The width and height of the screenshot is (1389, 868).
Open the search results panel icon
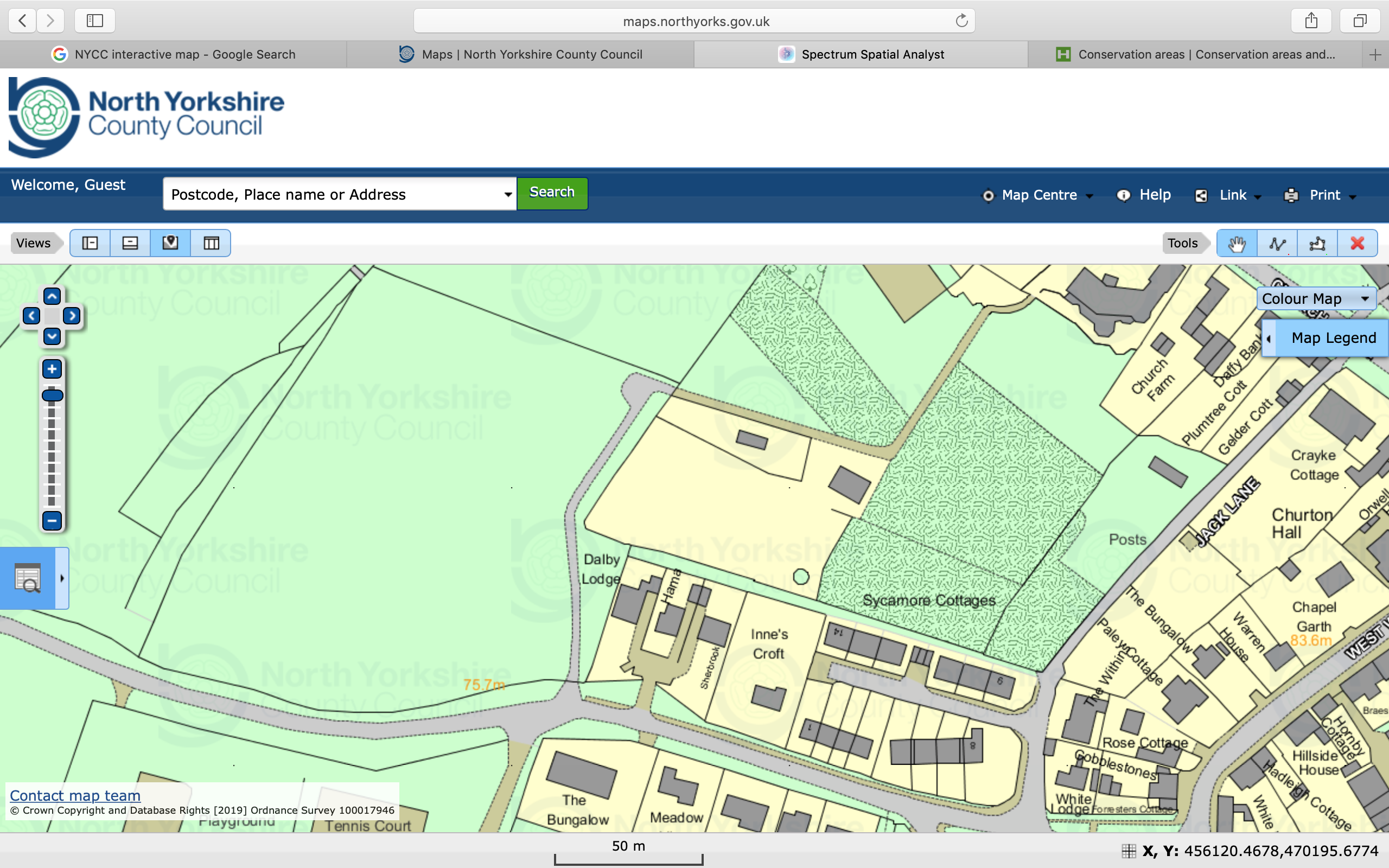click(x=28, y=578)
